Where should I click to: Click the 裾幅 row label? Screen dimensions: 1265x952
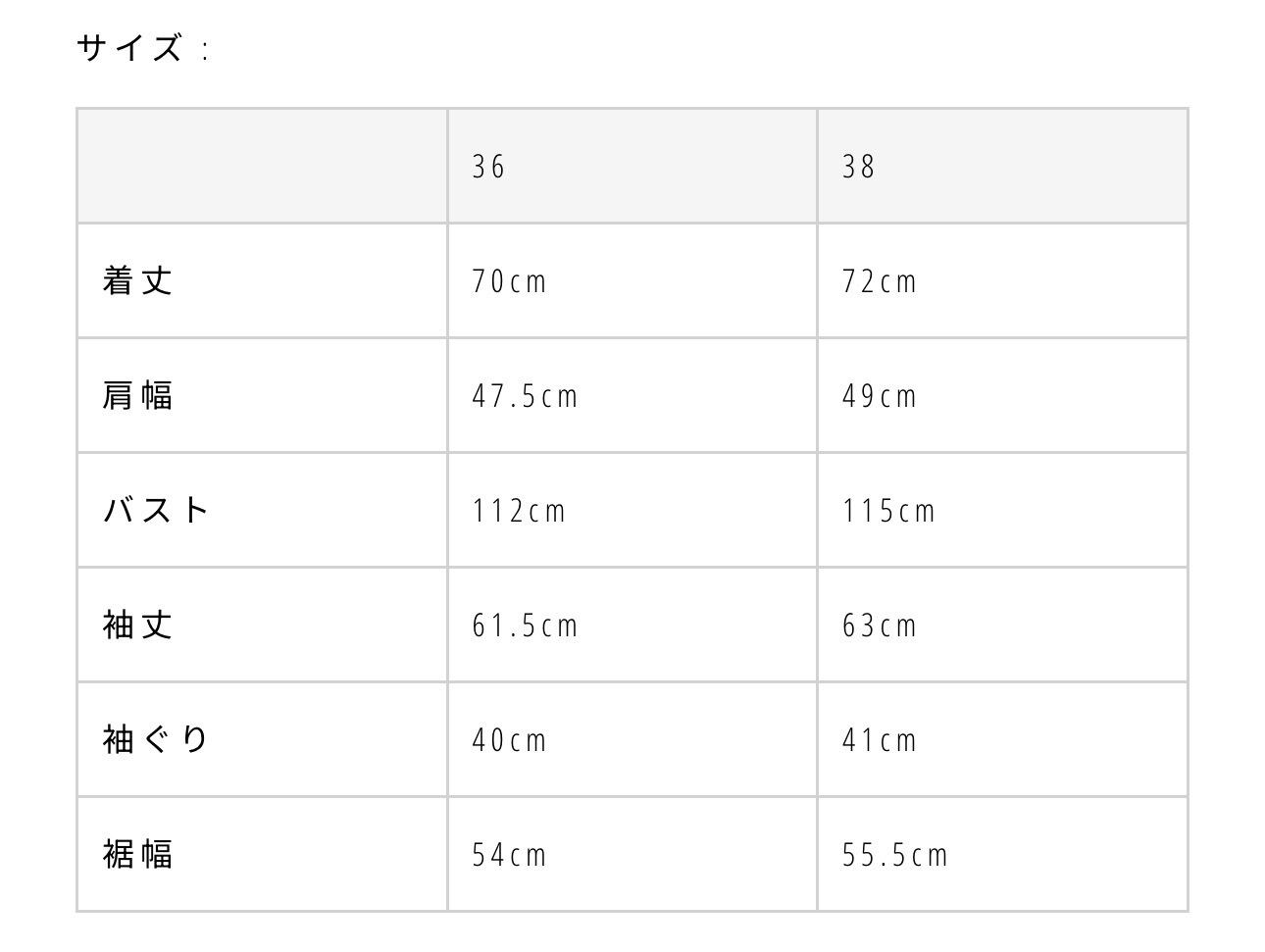138,855
